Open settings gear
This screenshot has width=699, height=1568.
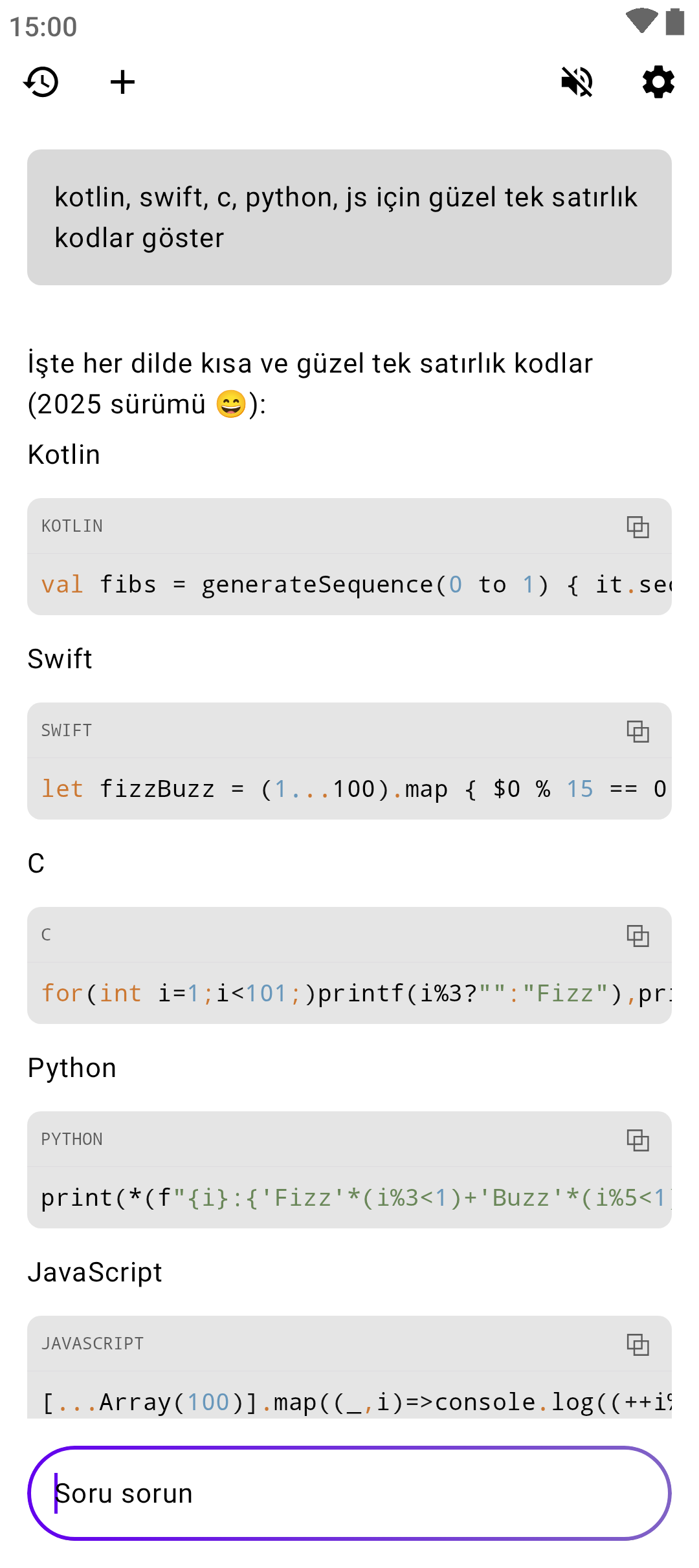coord(658,82)
